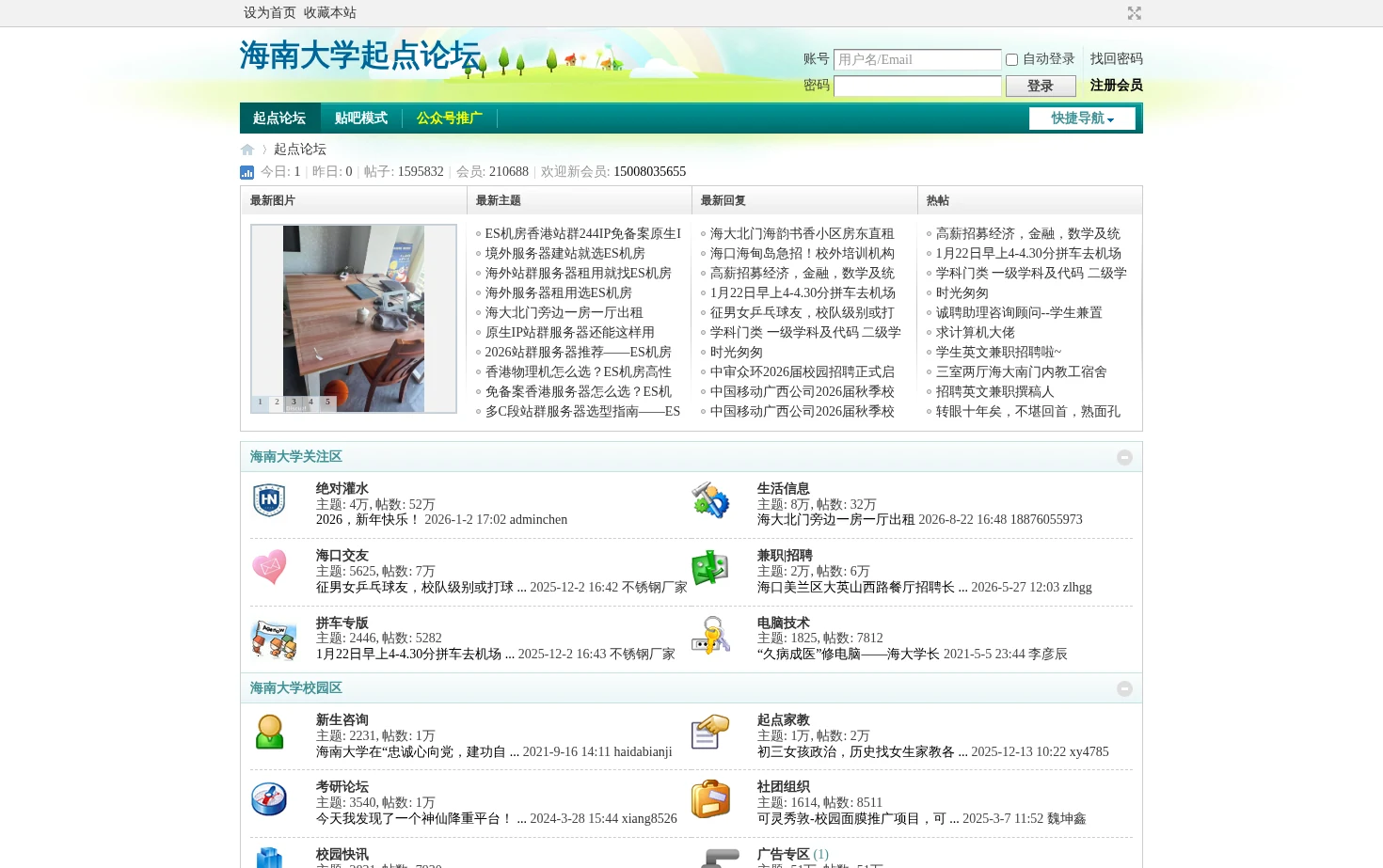Open the 公众号推广 nav item
1383x868 pixels.
coord(450,118)
